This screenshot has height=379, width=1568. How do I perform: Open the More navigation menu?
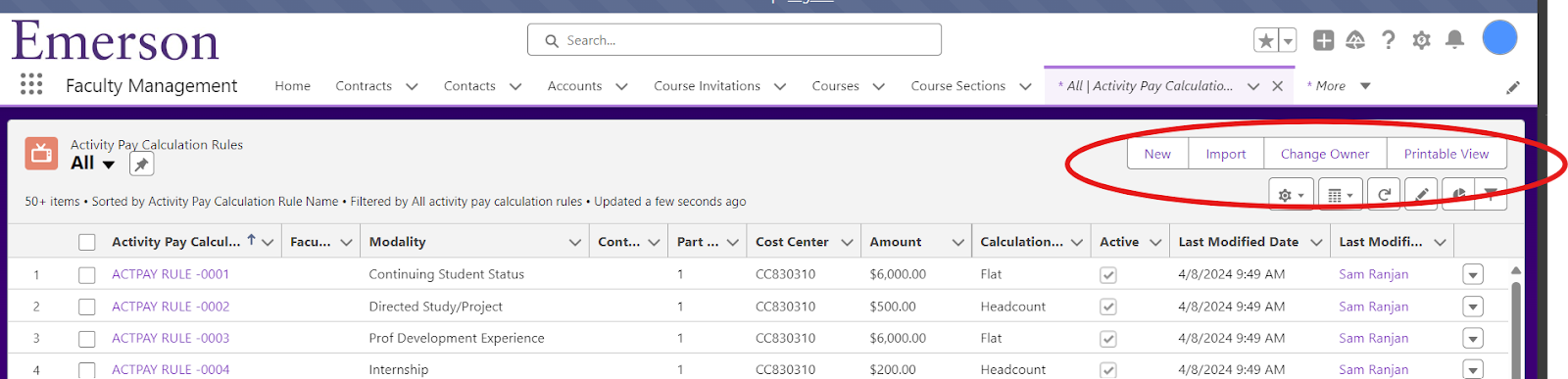pos(1339,86)
